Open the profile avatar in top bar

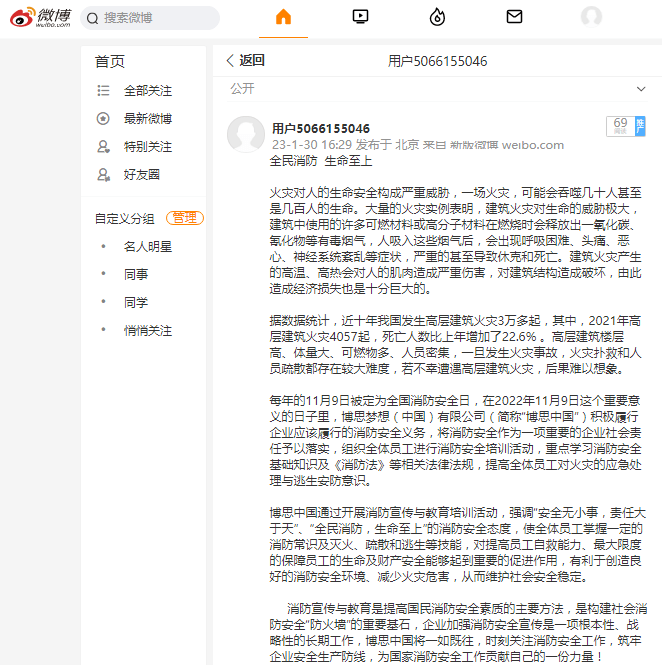[591, 17]
